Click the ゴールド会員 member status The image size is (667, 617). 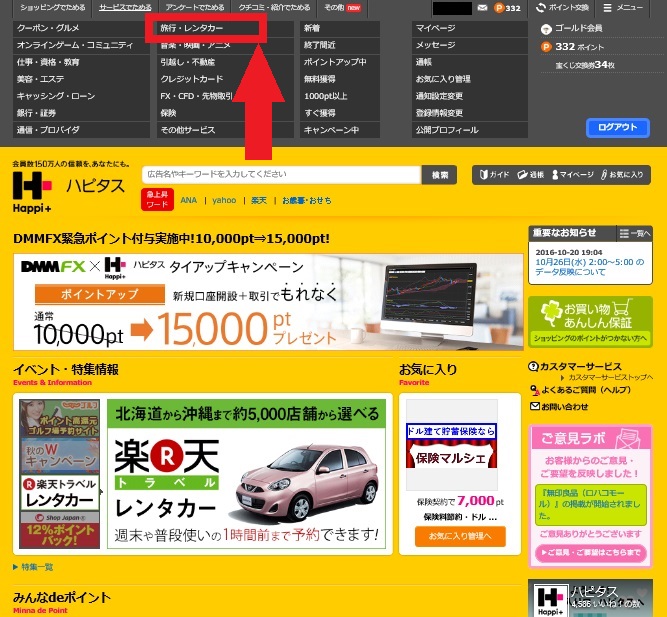tap(571, 29)
